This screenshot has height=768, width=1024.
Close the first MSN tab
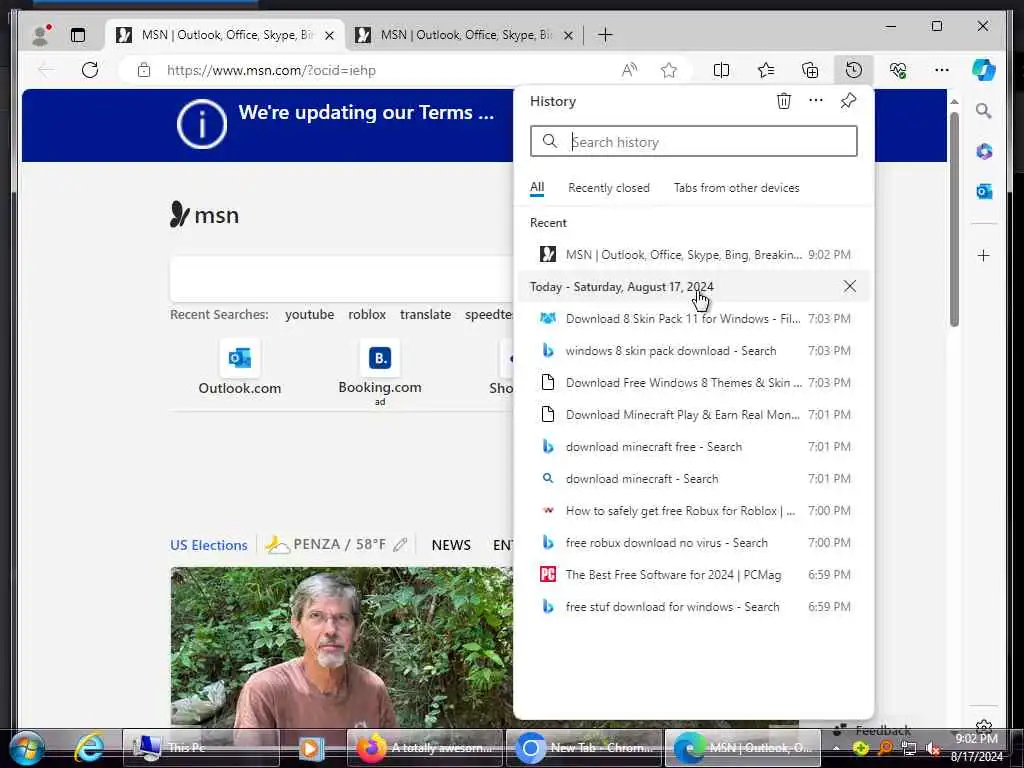(x=330, y=35)
